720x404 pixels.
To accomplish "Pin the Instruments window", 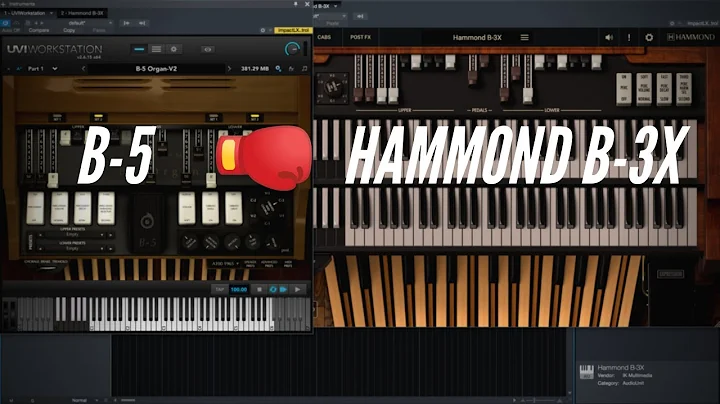I will tap(295, 4).
